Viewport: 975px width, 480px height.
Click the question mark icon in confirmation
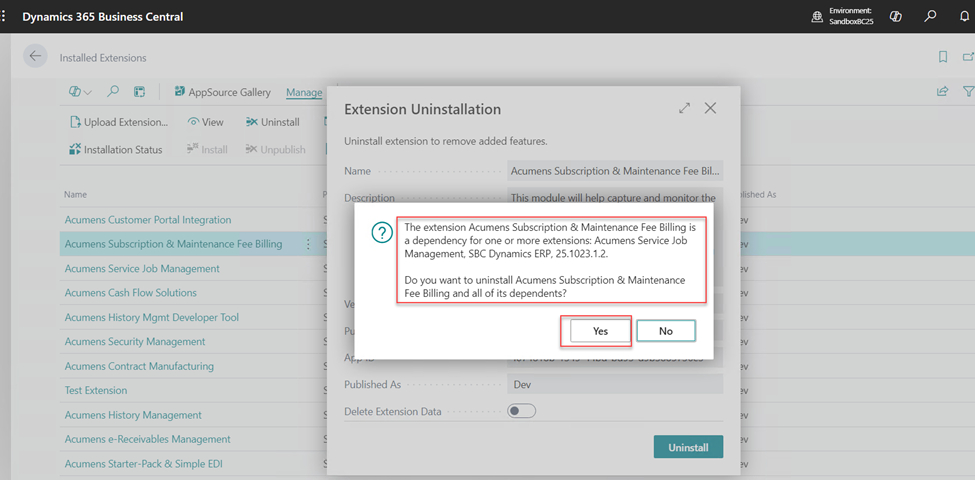coord(382,233)
